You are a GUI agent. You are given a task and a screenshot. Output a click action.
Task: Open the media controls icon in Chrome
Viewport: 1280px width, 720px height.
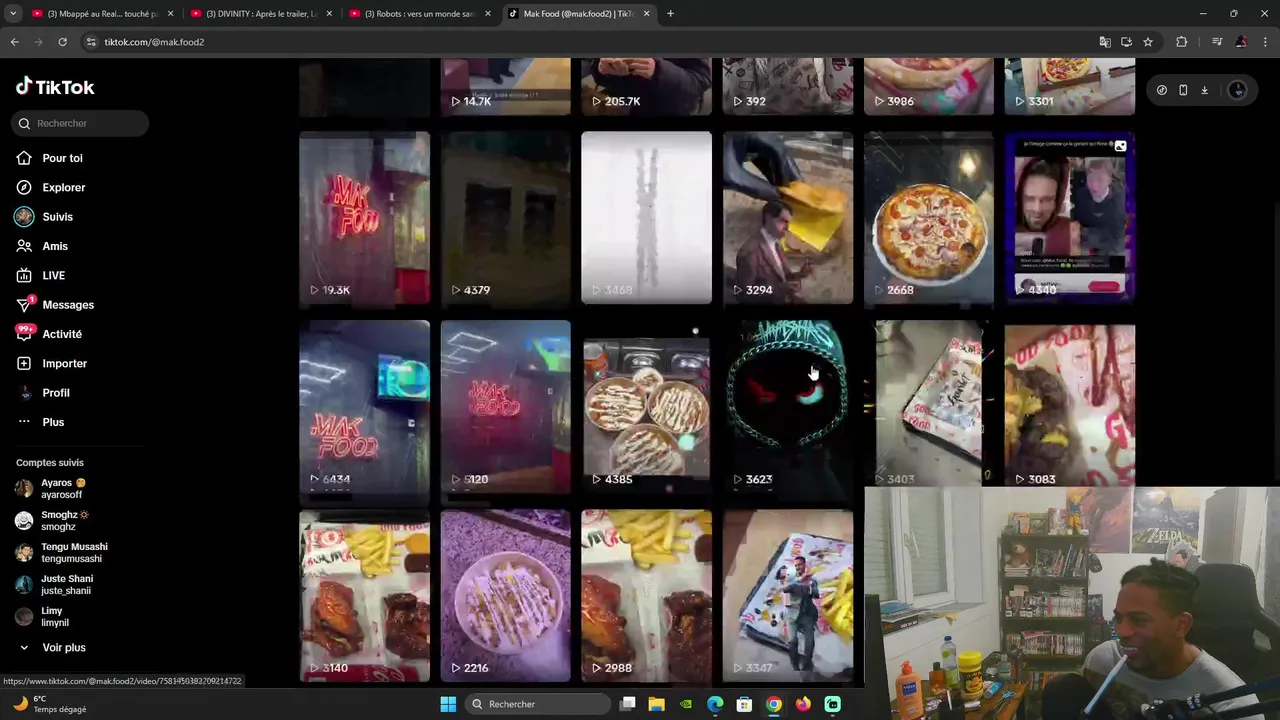click(1217, 42)
